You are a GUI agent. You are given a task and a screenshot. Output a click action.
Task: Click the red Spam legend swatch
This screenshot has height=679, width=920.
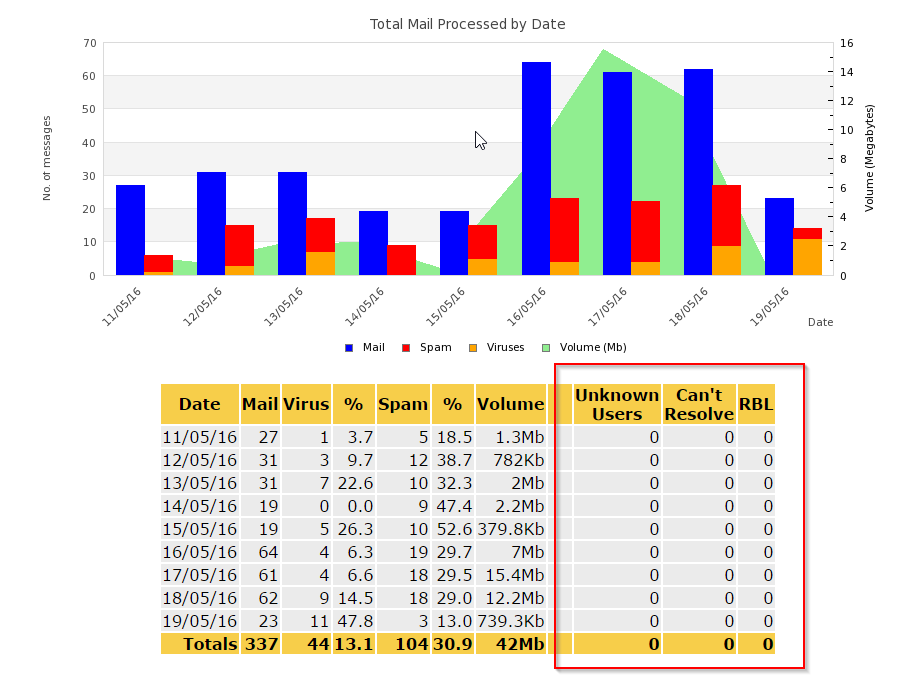click(x=406, y=348)
